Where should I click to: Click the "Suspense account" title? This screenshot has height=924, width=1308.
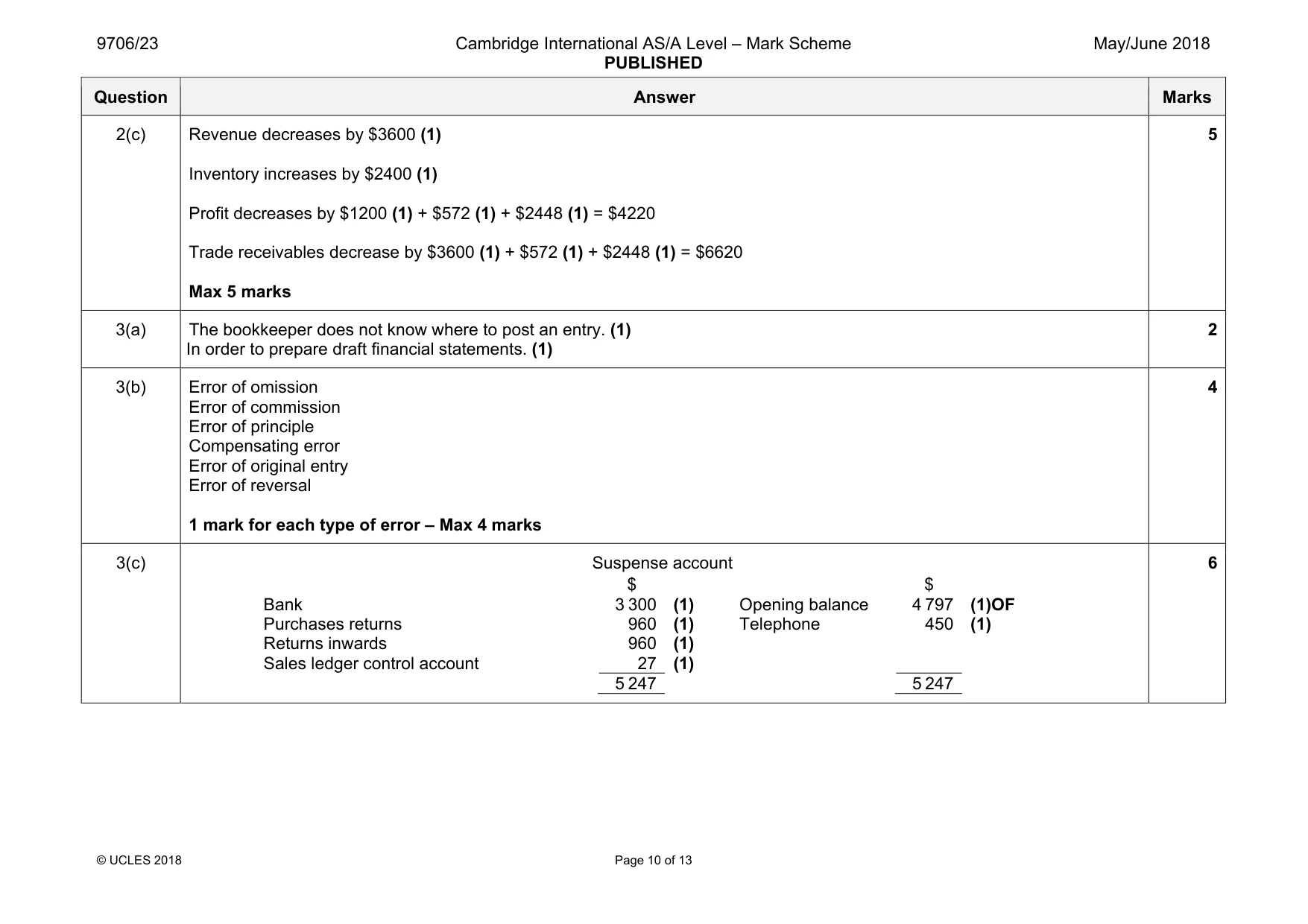pyautogui.click(x=662, y=563)
